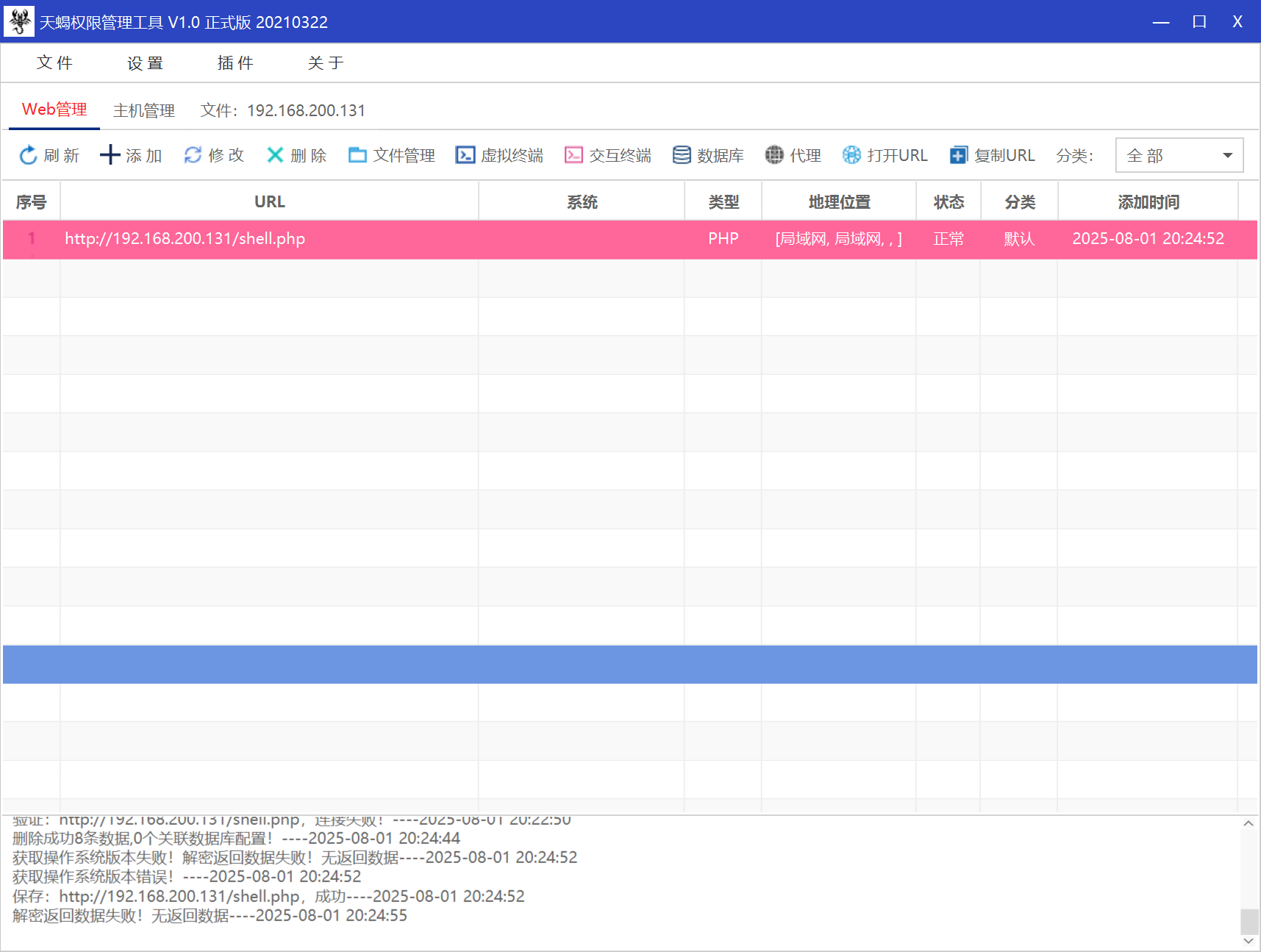Click log line 获取操作系统版本错误
The width and height of the screenshot is (1261, 952).
point(187,876)
